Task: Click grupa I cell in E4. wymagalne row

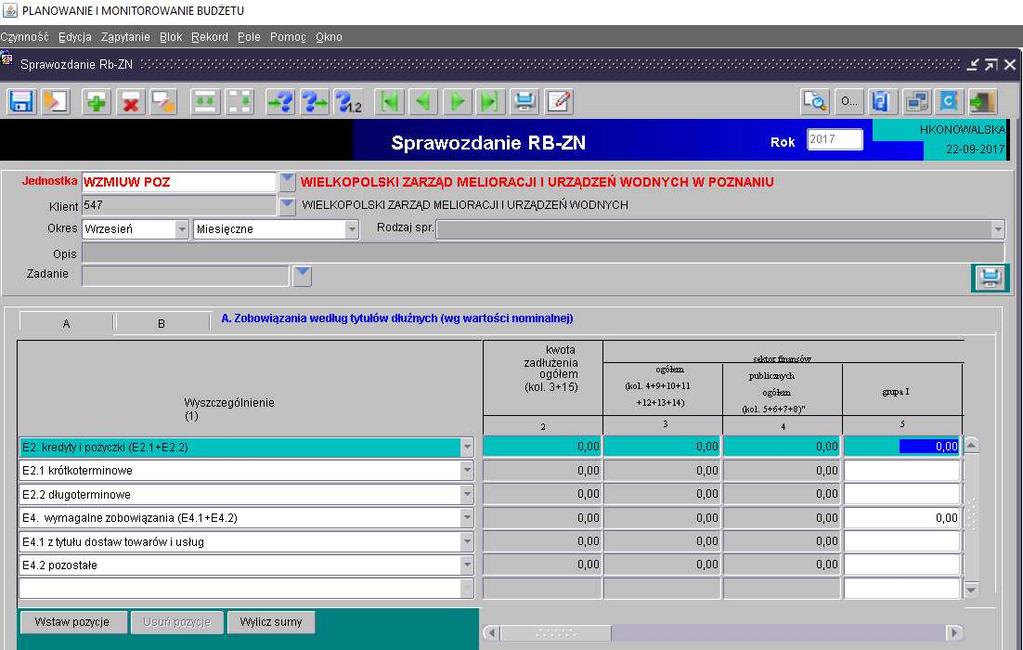Action: point(902,518)
